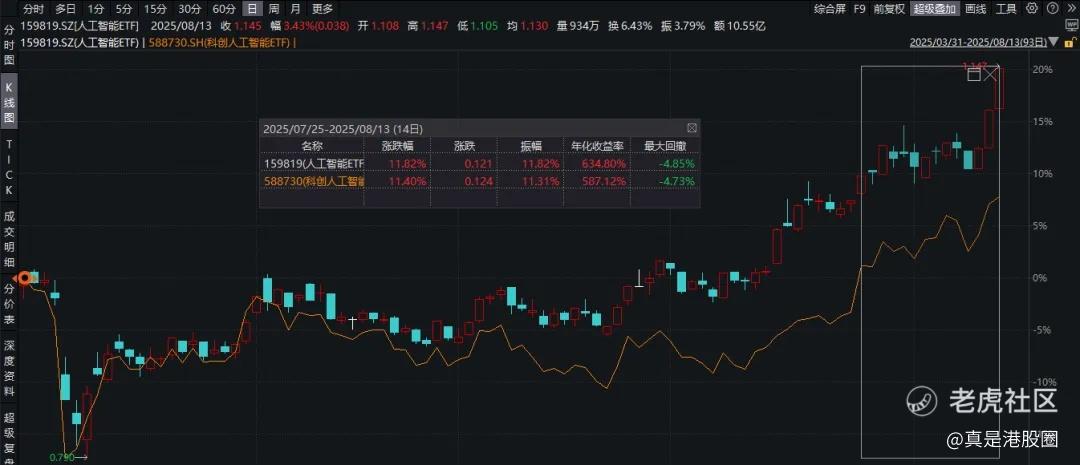Switch to 周 weekly interval

click(x=273, y=9)
